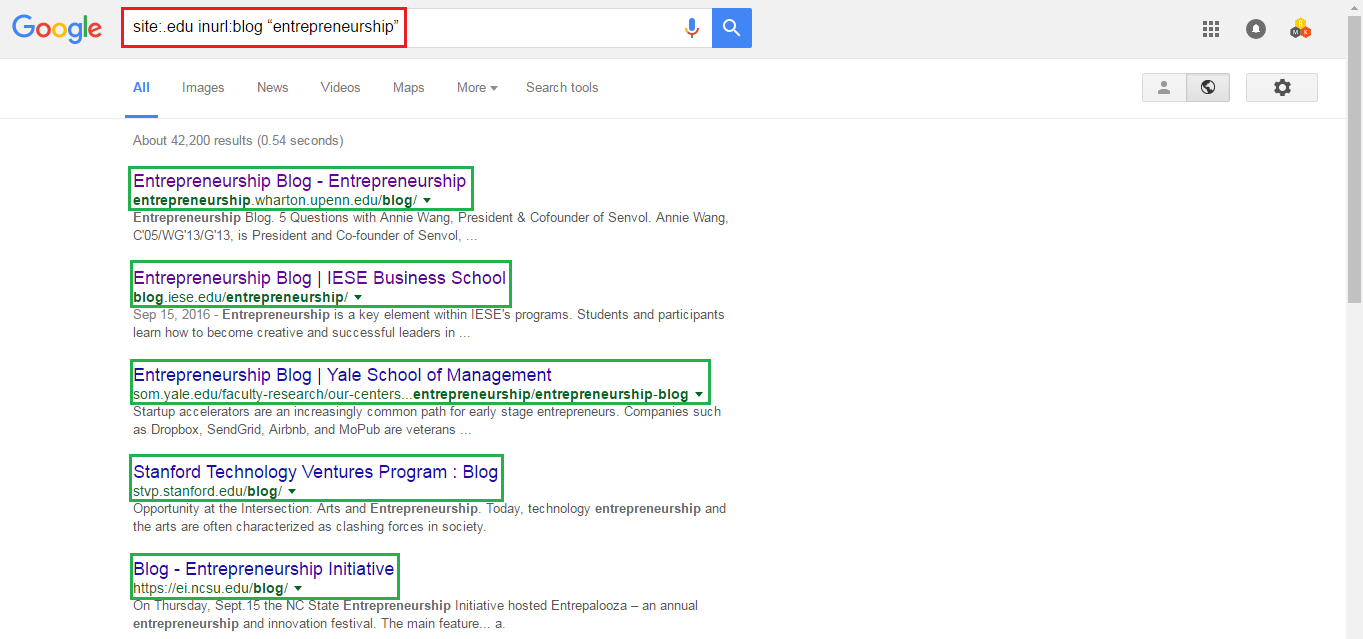This screenshot has height=639, width=1363.
Task: Expand arrow beside wharton.upenn.edu URL
Action: pyautogui.click(x=427, y=201)
